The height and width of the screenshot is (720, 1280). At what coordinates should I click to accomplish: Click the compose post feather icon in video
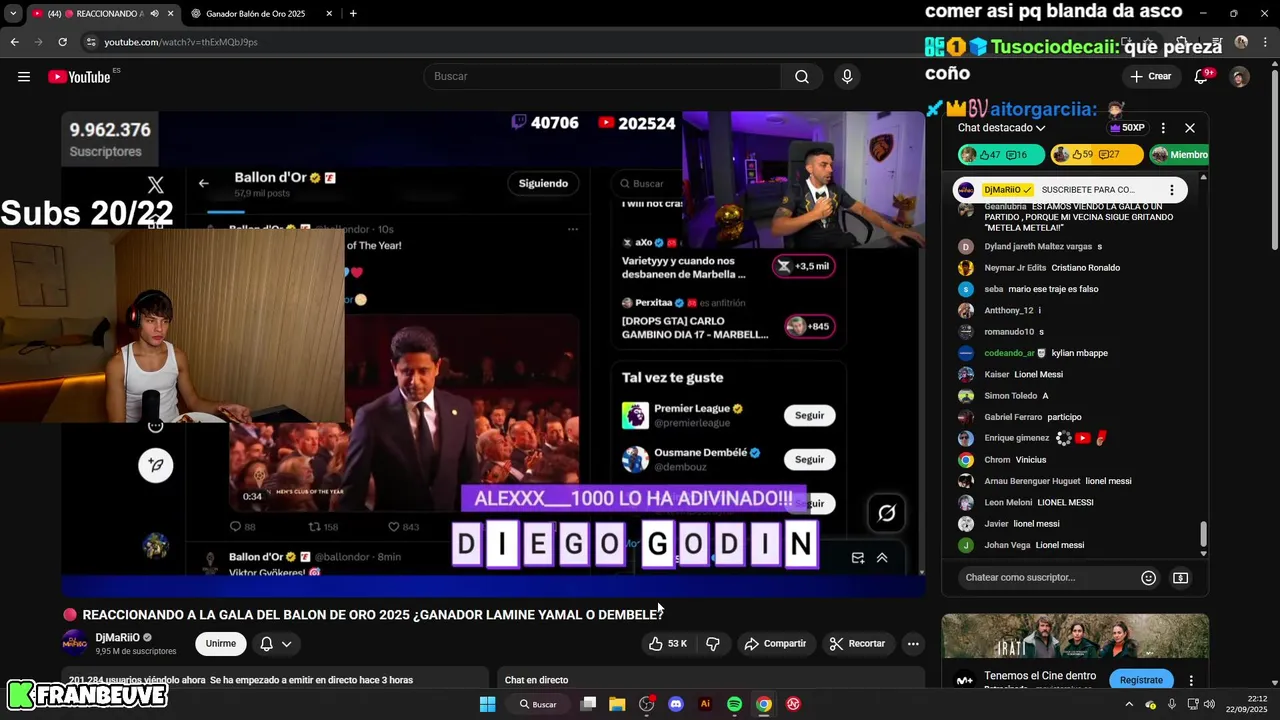point(155,465)
